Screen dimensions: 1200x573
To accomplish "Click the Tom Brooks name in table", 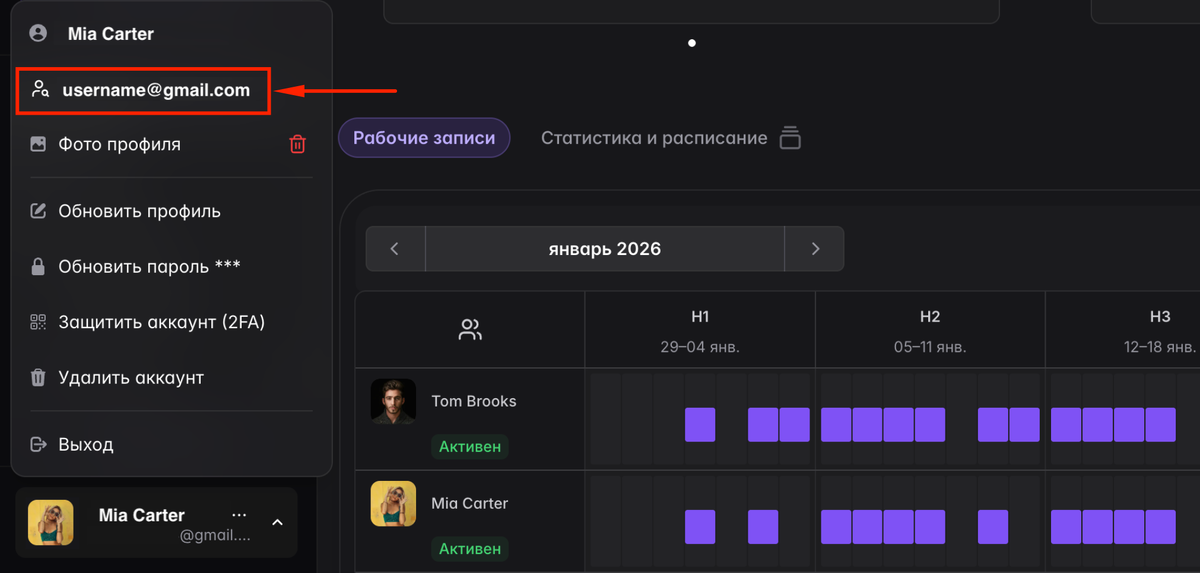I will click(474, 401).
